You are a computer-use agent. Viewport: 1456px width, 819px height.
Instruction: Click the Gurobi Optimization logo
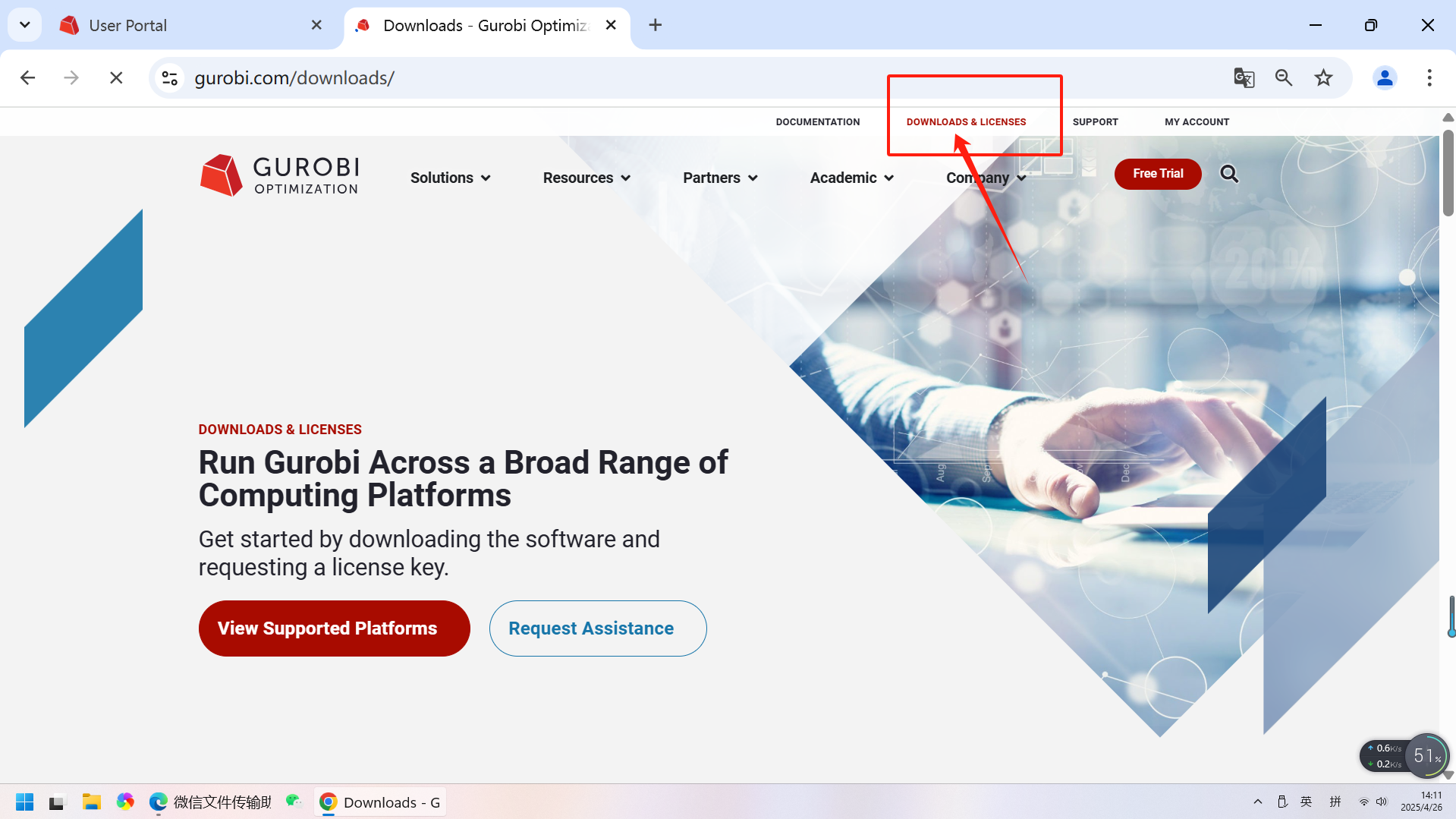(x=279, y=175)
